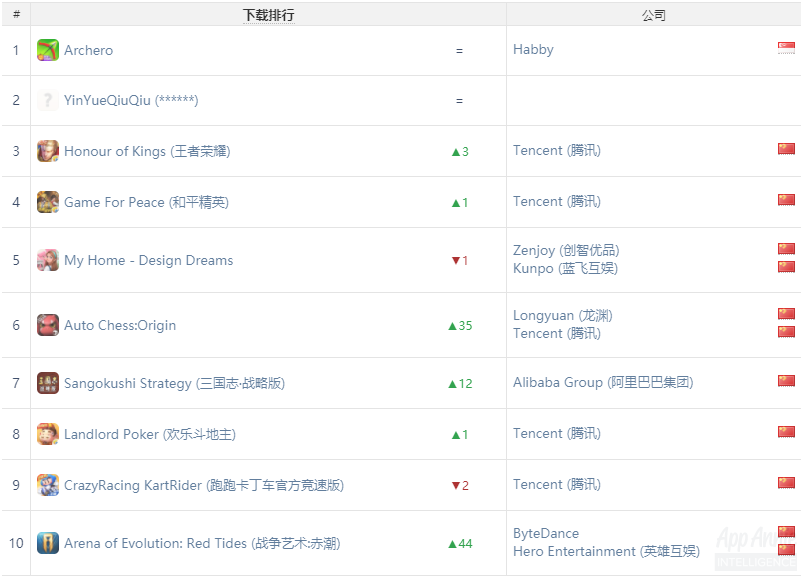Click the ▲44 rank change value
Screen dimensions: 805x579
pyautogui.click(x=460, y=544)
